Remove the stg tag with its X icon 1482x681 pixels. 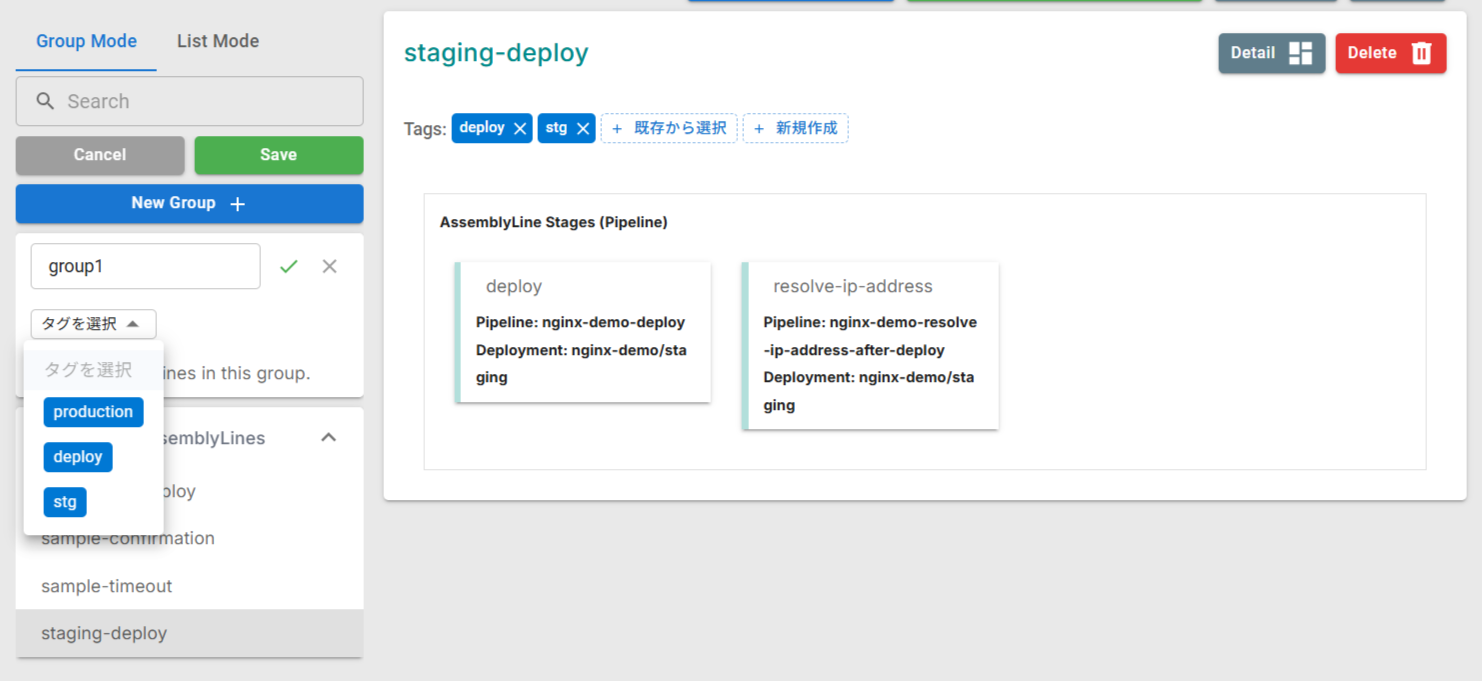coord(583,128)
